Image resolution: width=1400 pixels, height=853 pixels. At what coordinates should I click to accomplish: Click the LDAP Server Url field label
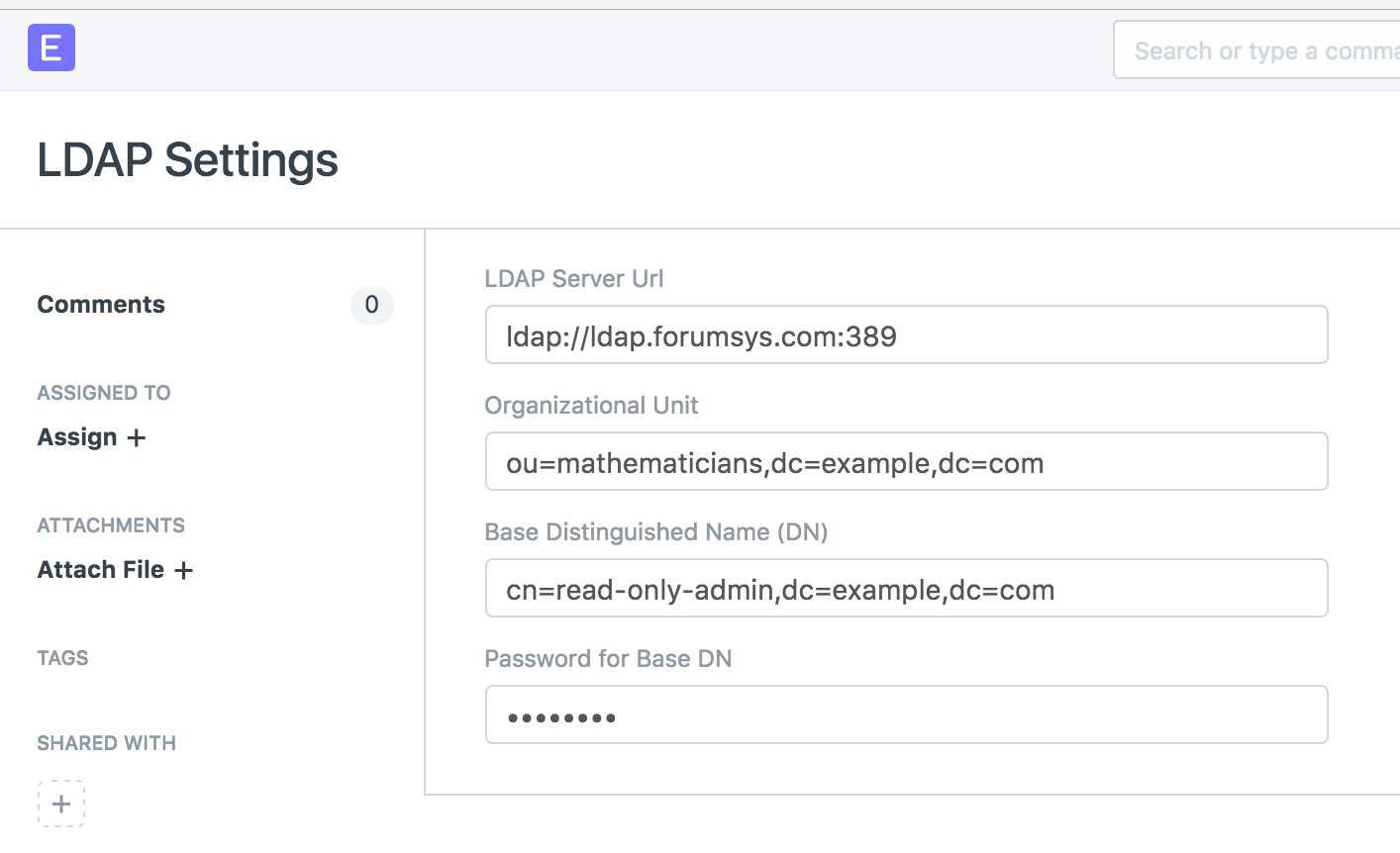[573, 279]
